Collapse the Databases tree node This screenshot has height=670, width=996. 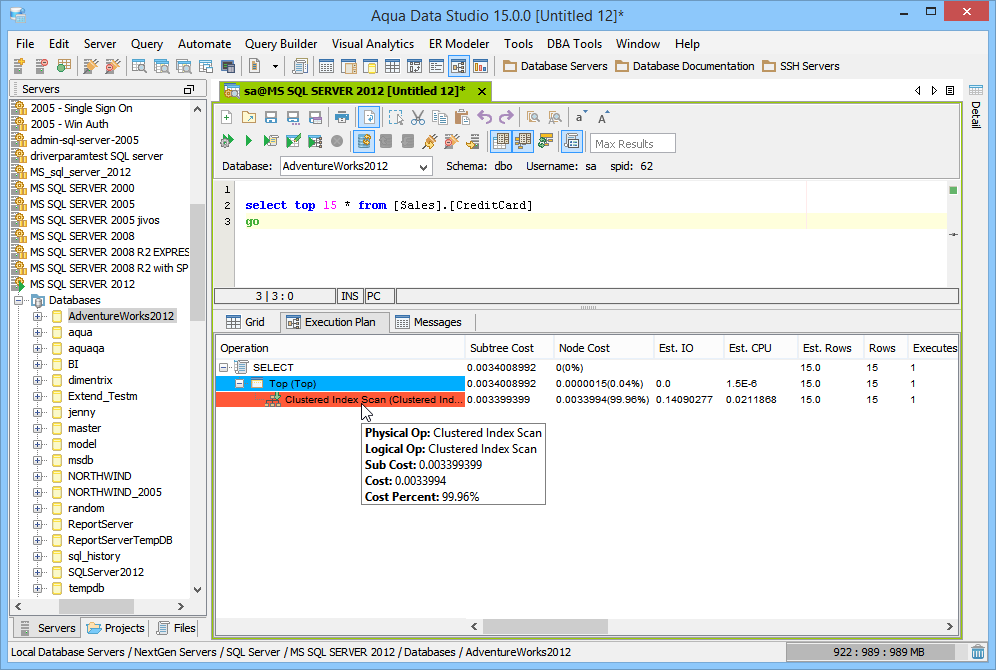18,300
